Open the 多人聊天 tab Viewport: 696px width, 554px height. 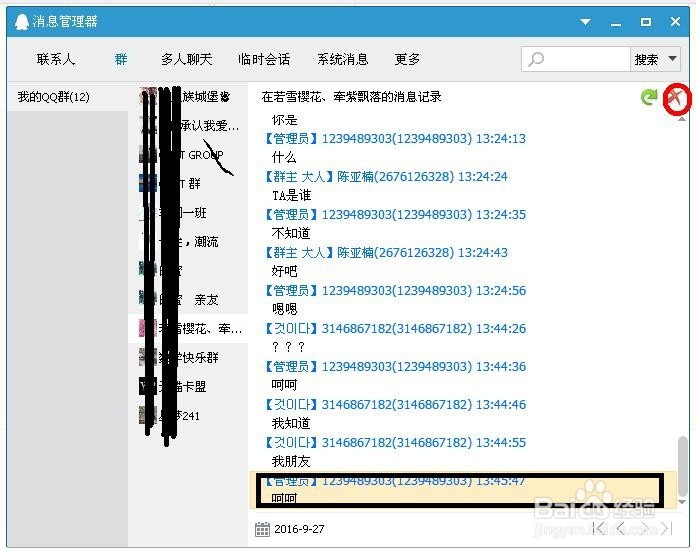pos(186,59)
